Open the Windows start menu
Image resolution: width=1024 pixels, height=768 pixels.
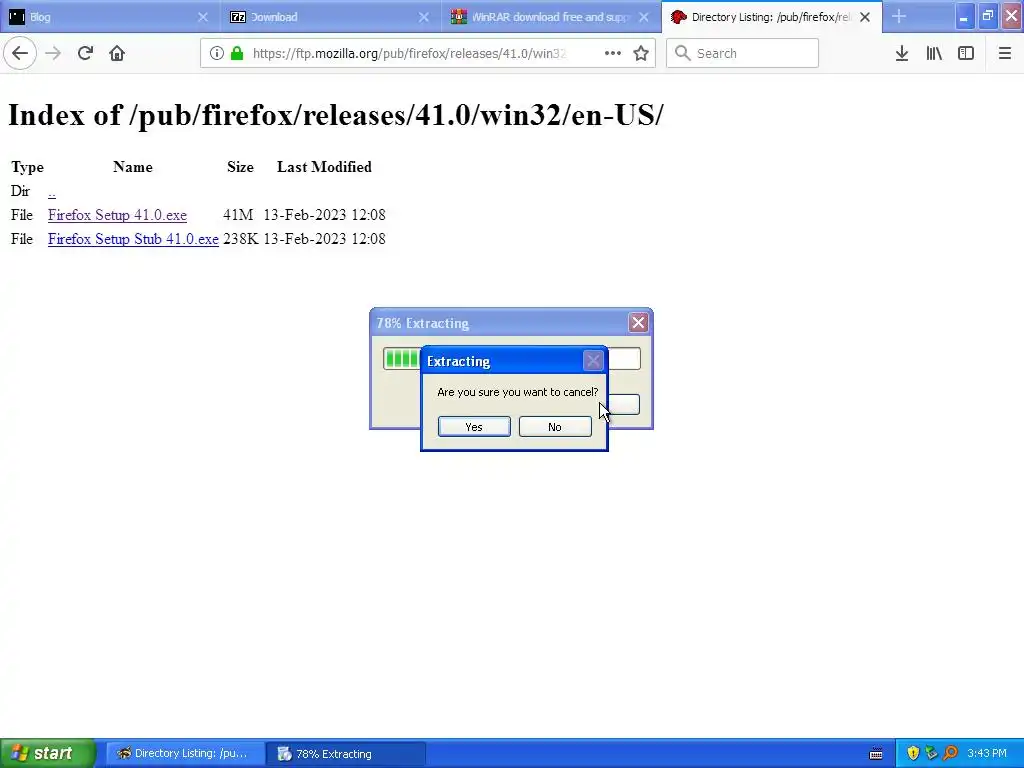tap(47, 753)
